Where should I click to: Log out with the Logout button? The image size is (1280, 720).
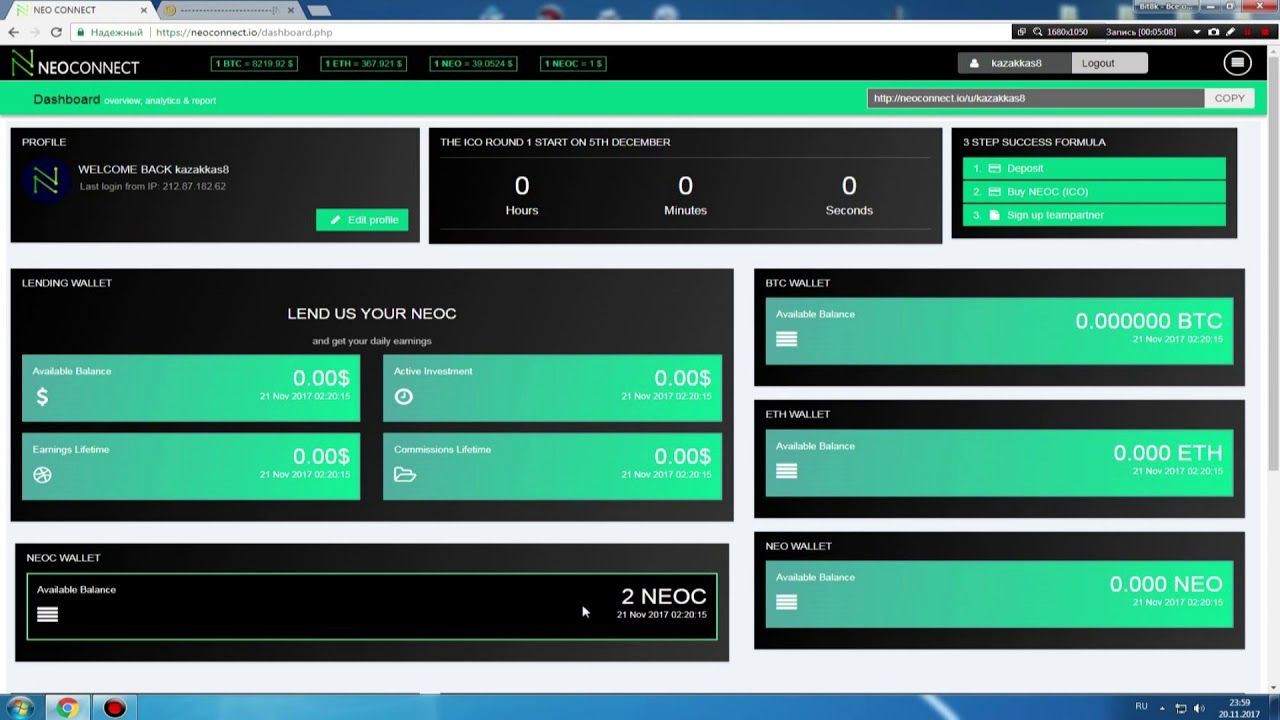click(x=1109, y=63)
